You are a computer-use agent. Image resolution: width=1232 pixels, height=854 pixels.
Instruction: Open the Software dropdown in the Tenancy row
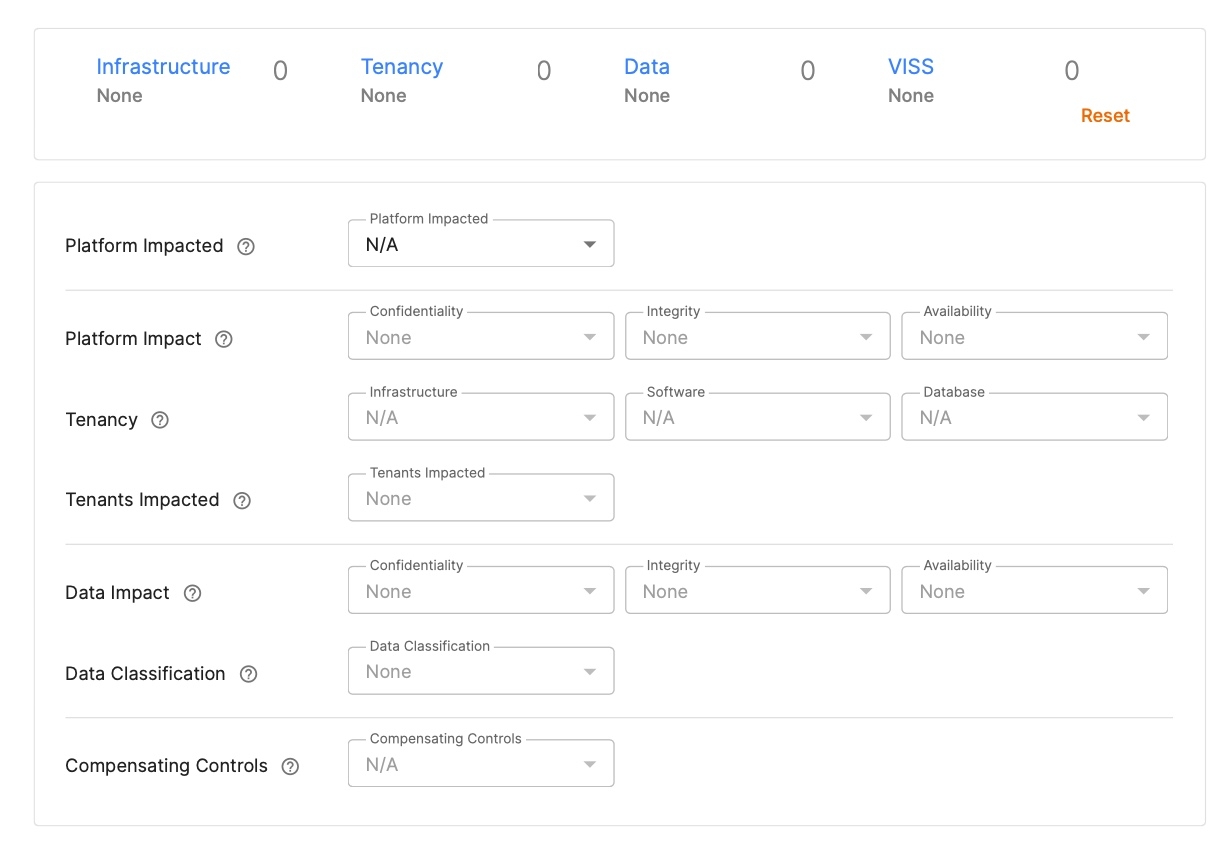(757, 416)
